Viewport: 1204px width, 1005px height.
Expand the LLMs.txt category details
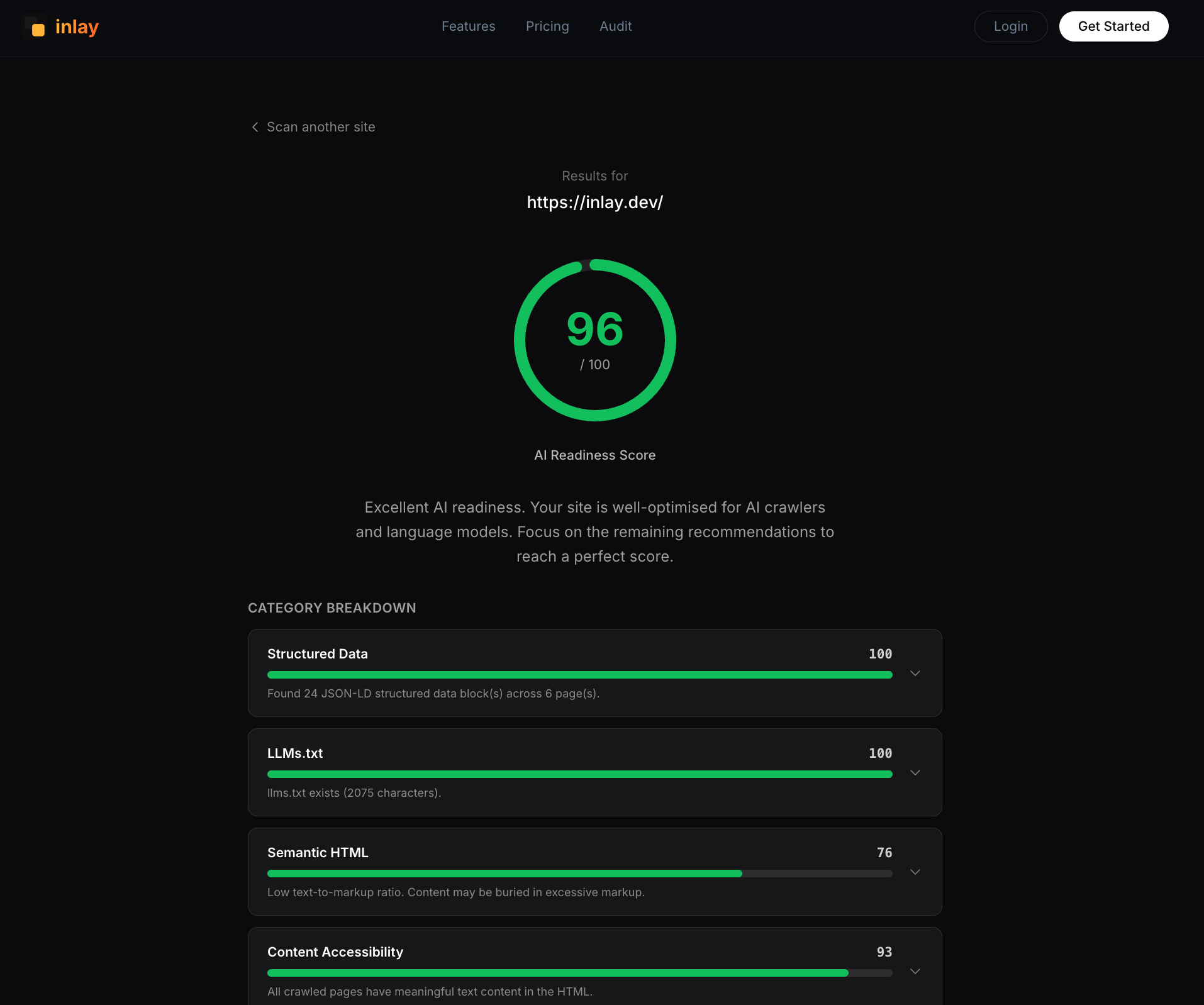(915, 772)
